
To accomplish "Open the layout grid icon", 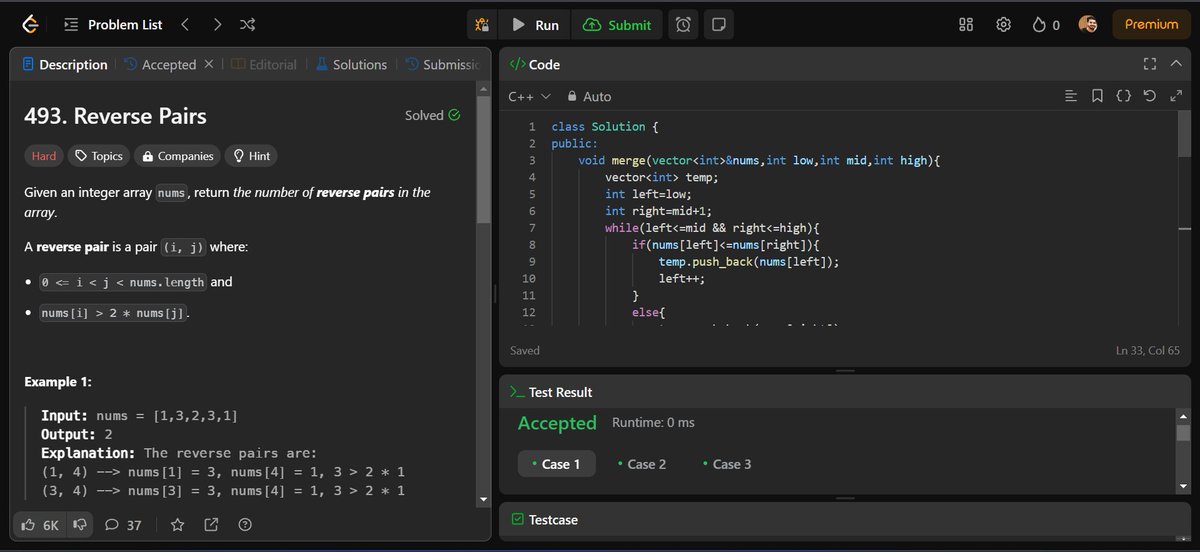I will (966, 24).
